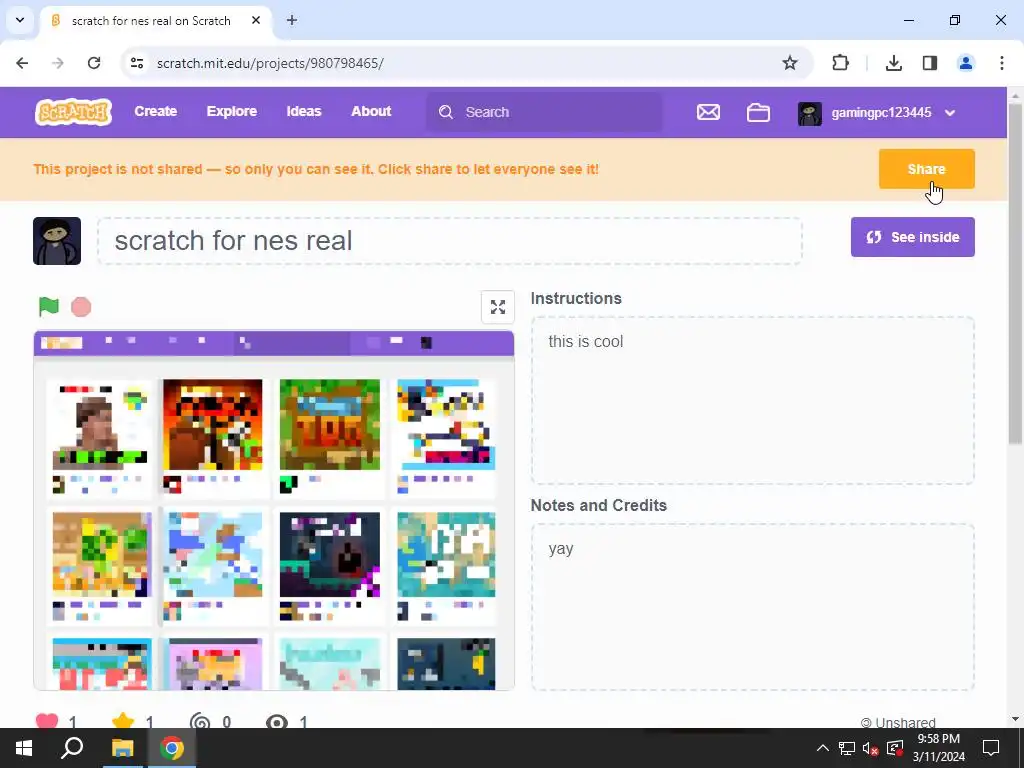The height and width of the screenshot is (768, 1024).
Task: Go to the Ideas page
Action: [x=304, y=112]
